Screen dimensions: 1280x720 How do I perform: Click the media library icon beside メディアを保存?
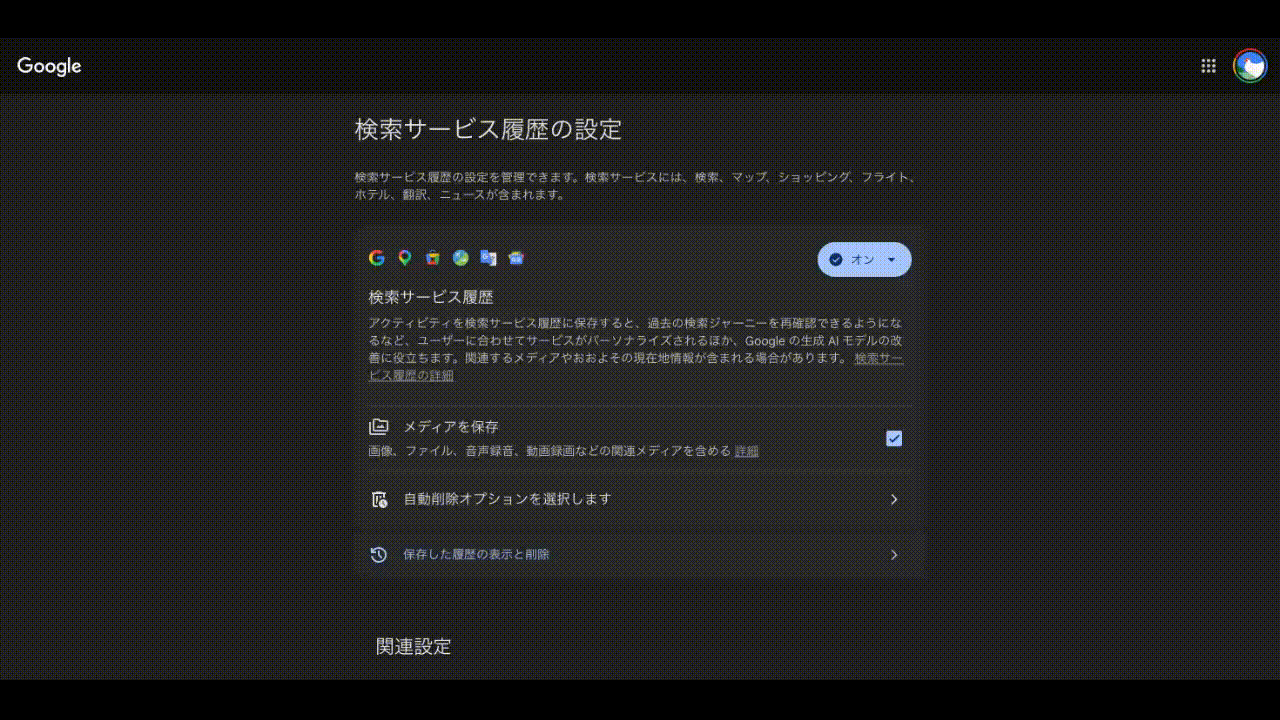coord(378,427)
